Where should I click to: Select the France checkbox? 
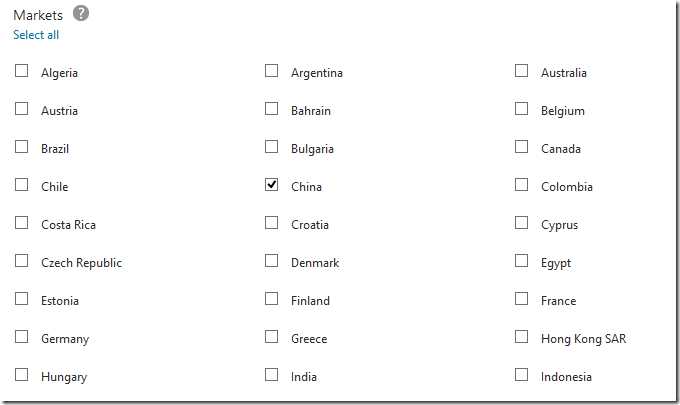(522, 299)
